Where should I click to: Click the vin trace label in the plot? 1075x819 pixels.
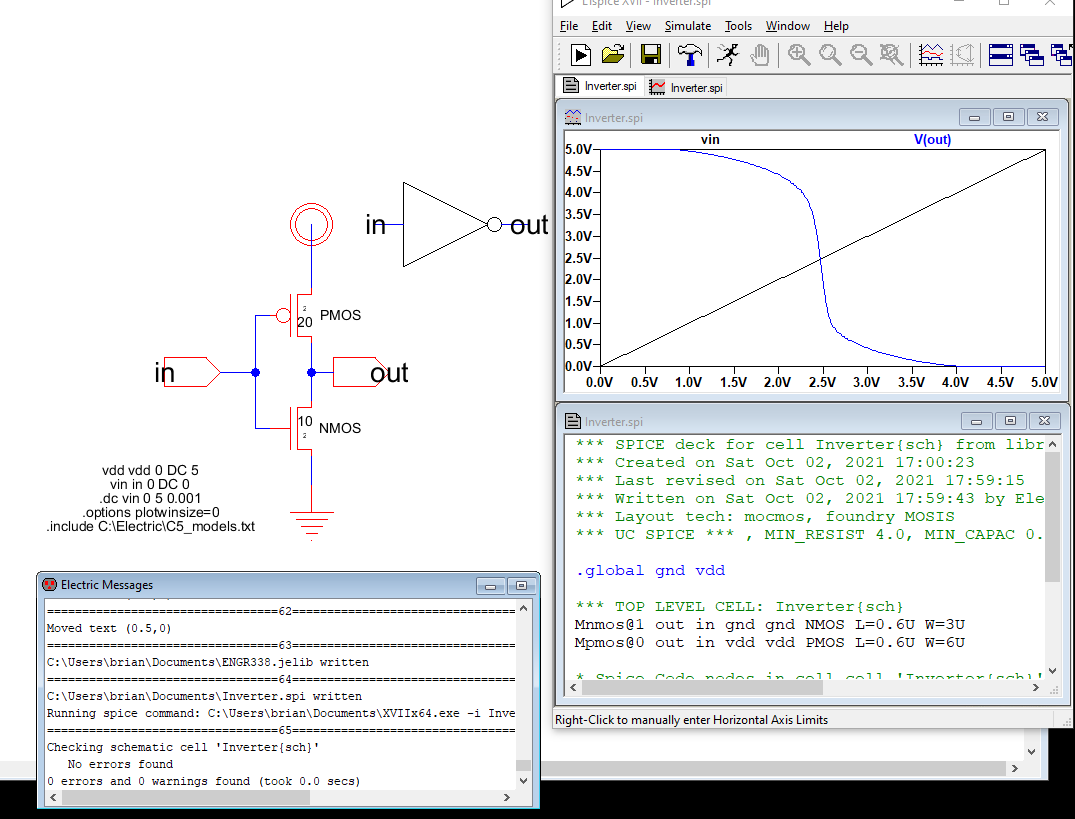710,140
